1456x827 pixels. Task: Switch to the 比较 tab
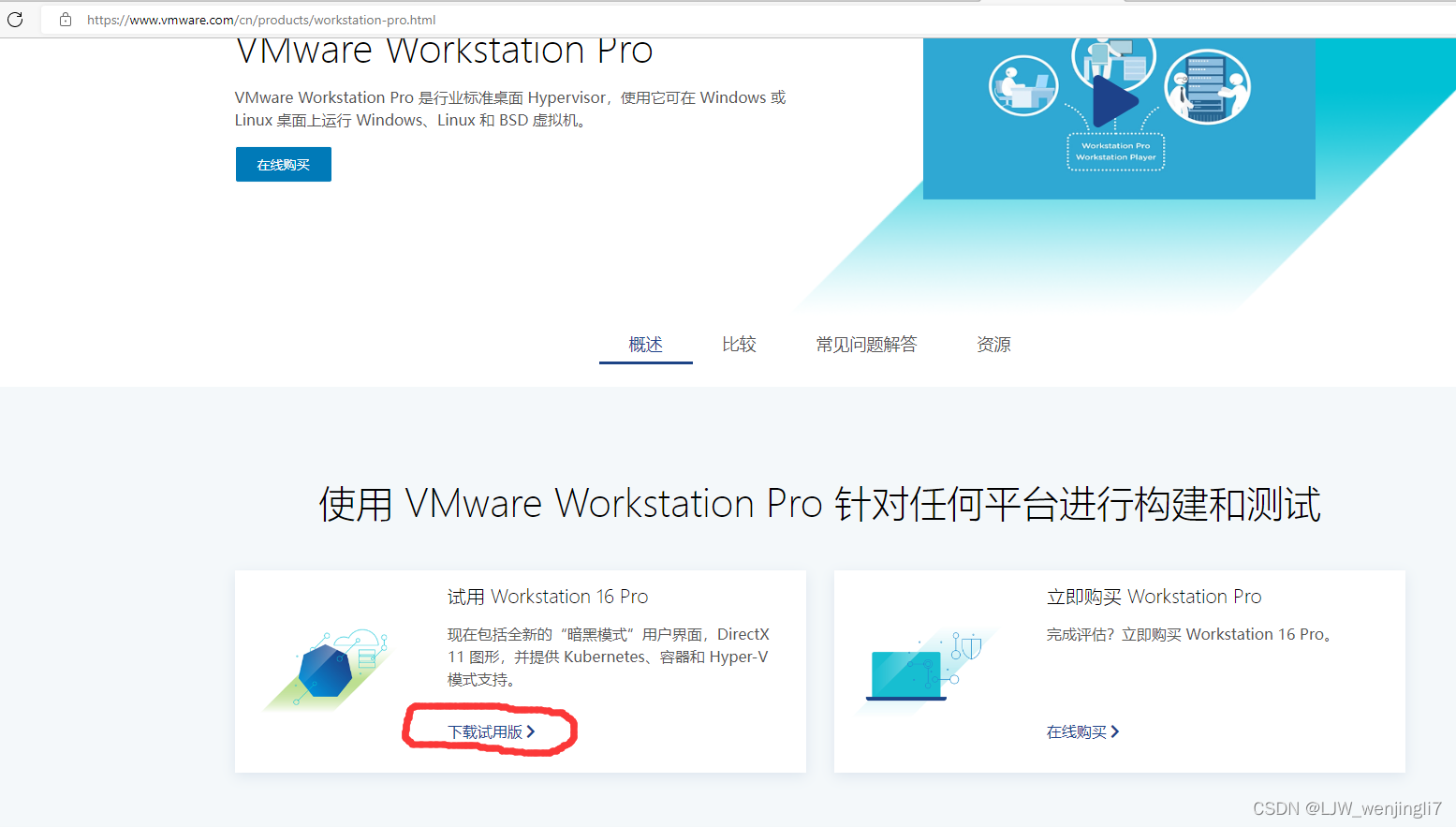coord(739,345)
